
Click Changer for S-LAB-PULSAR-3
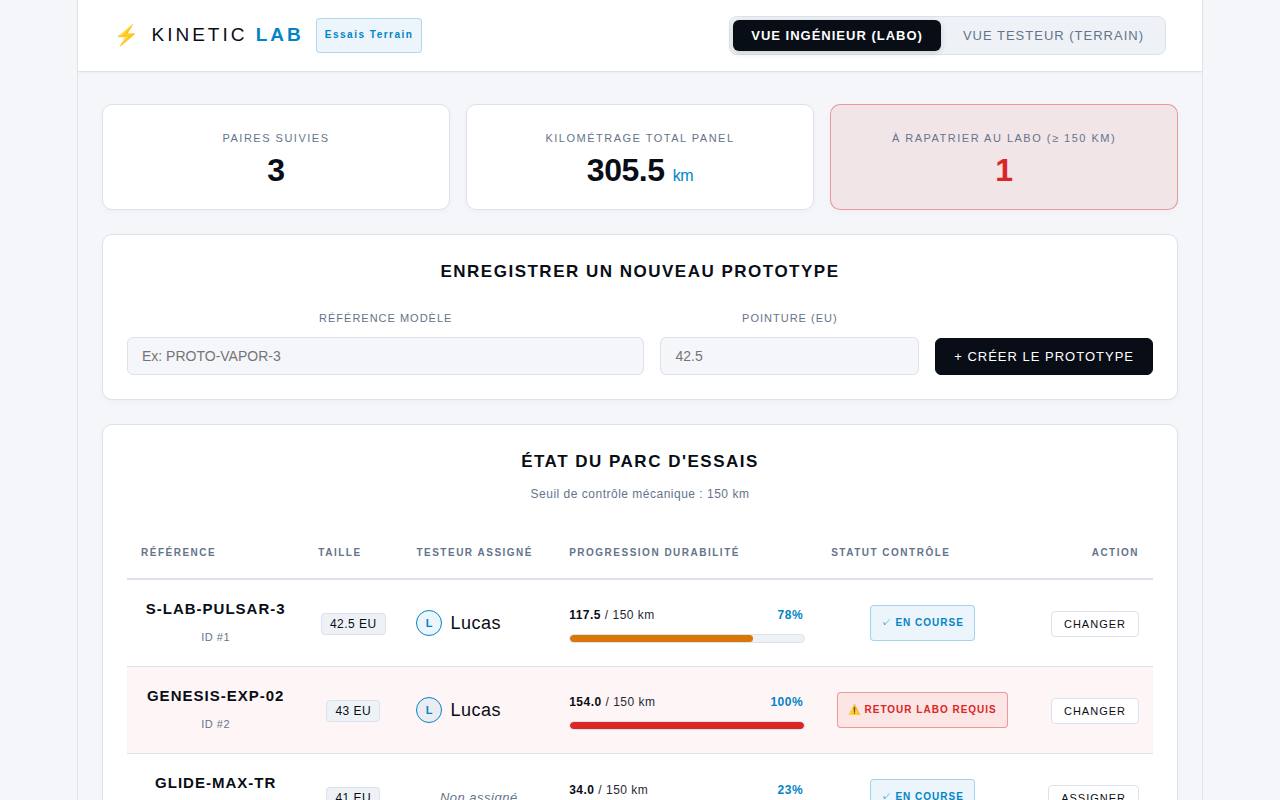[1095, 624]
